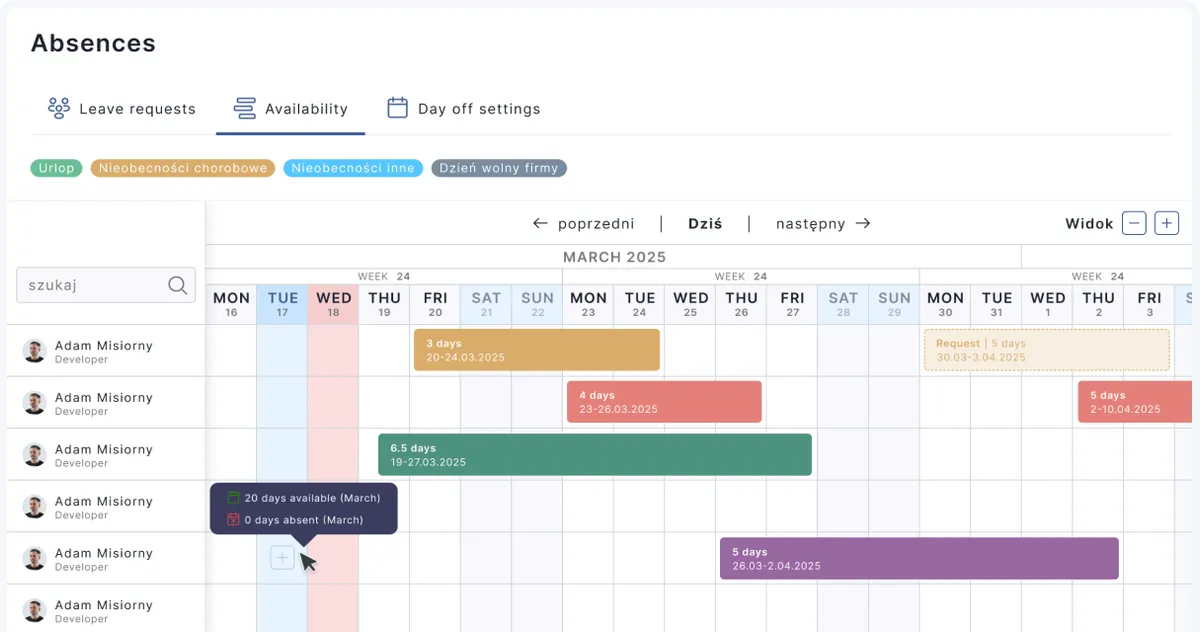The height and width of the screenshot is (632, 1200).
Task: Go to następny (next) period
Action: pos(822,224)
